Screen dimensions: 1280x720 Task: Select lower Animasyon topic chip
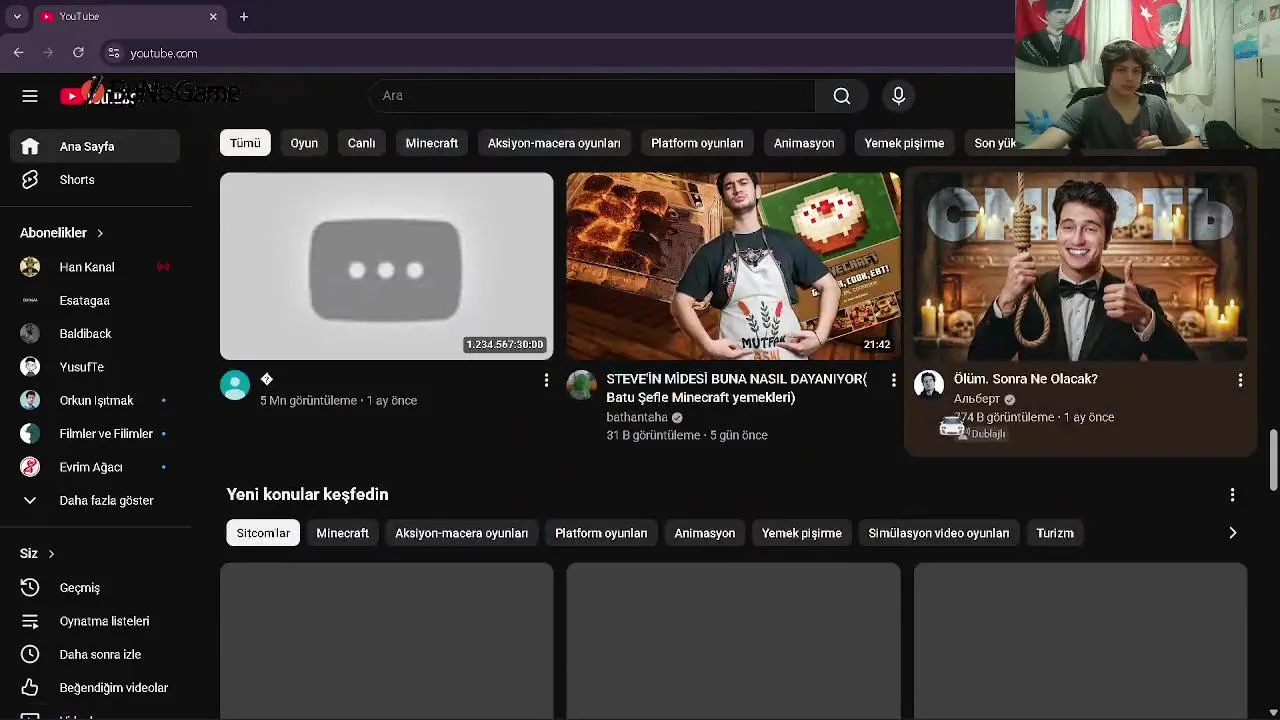(705, 533)
